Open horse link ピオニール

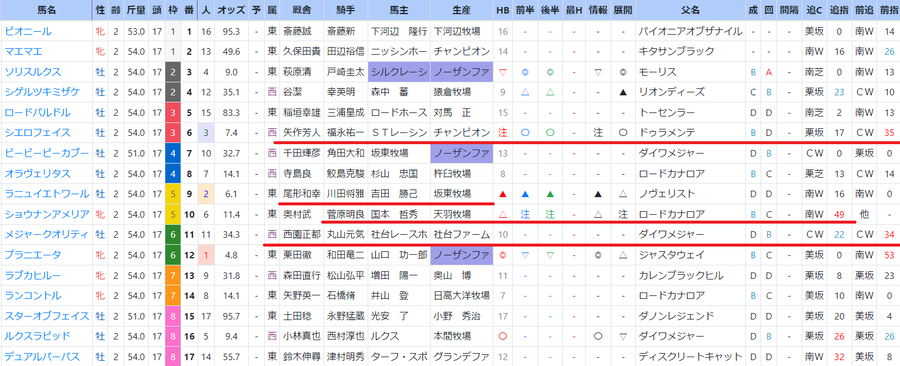coord(28,32)
